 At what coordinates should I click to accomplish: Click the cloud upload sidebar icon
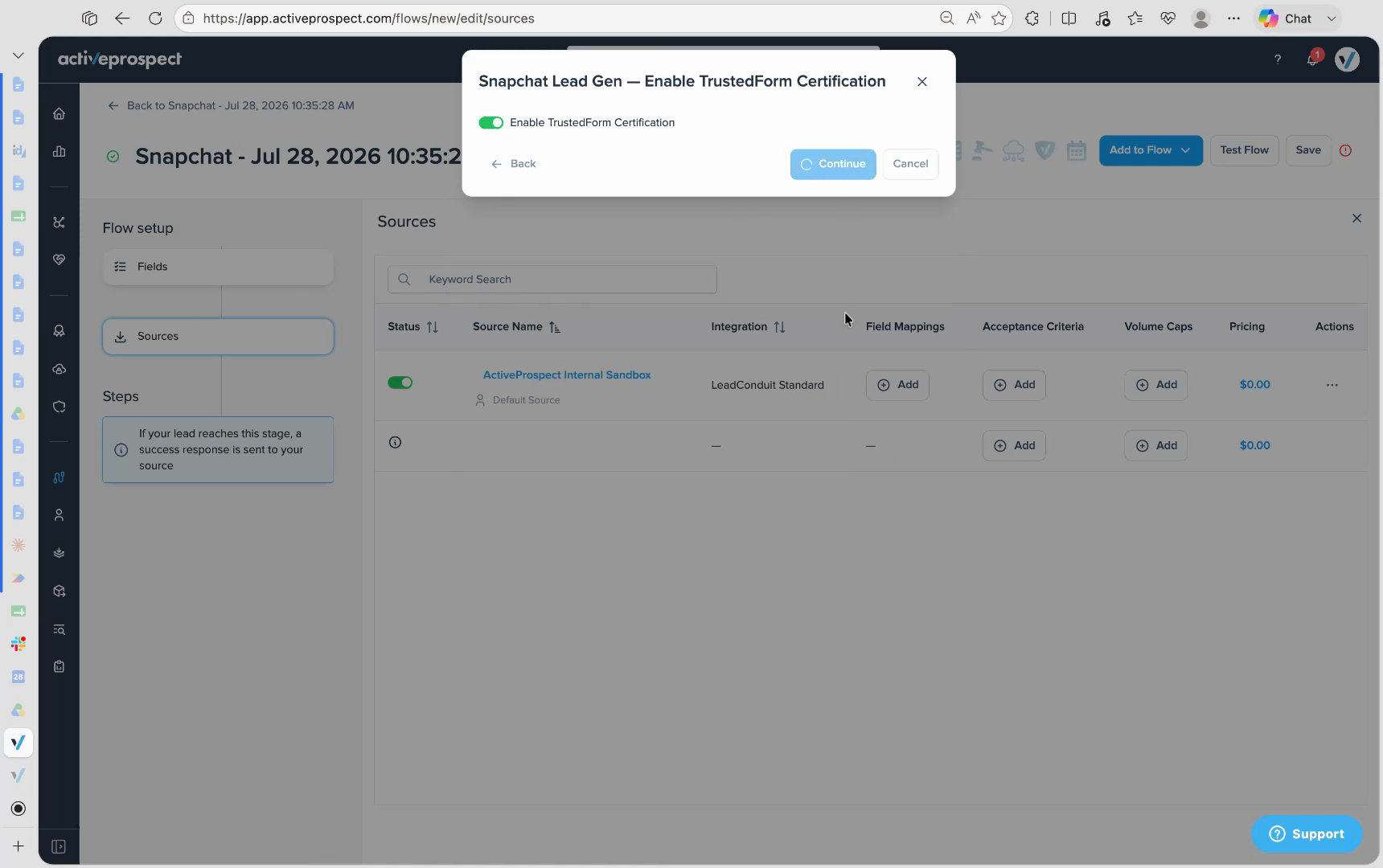59,370
